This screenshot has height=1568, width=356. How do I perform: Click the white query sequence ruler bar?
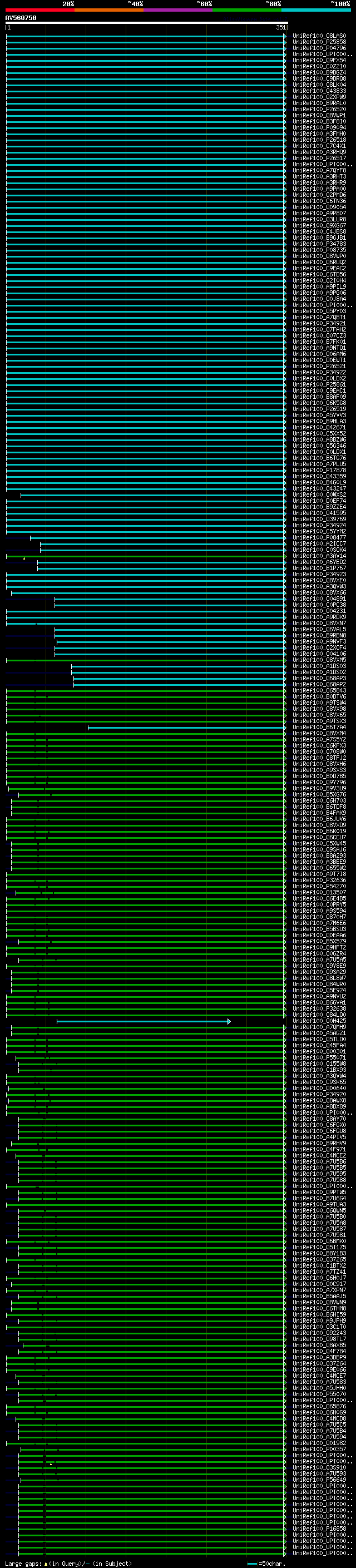tap(147, 23)
